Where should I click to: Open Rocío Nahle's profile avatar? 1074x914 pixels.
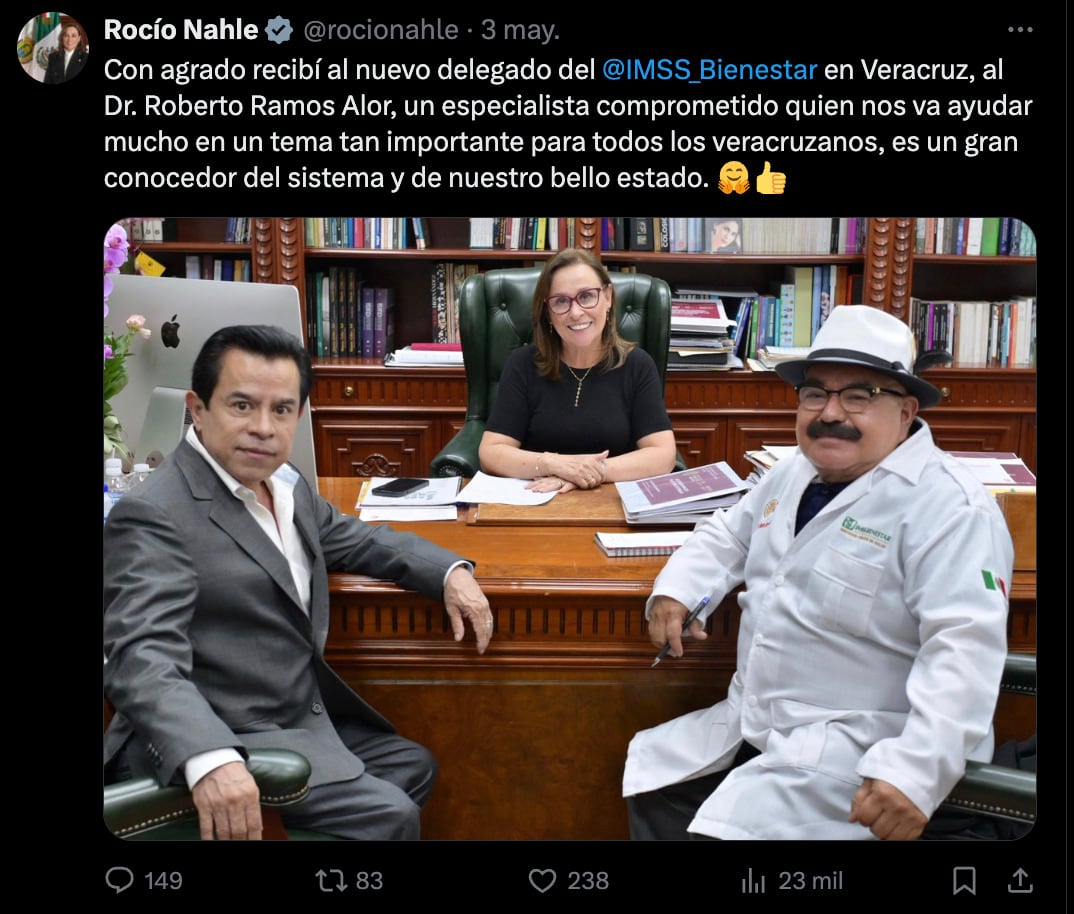point(53,47)
